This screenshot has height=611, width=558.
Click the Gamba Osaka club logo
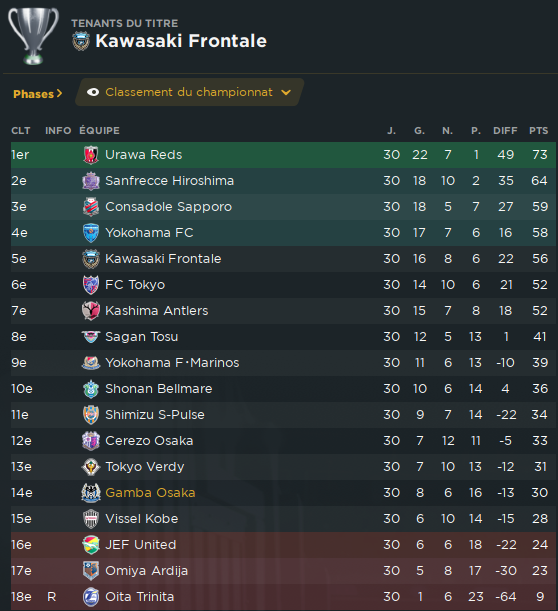point(91,493)
